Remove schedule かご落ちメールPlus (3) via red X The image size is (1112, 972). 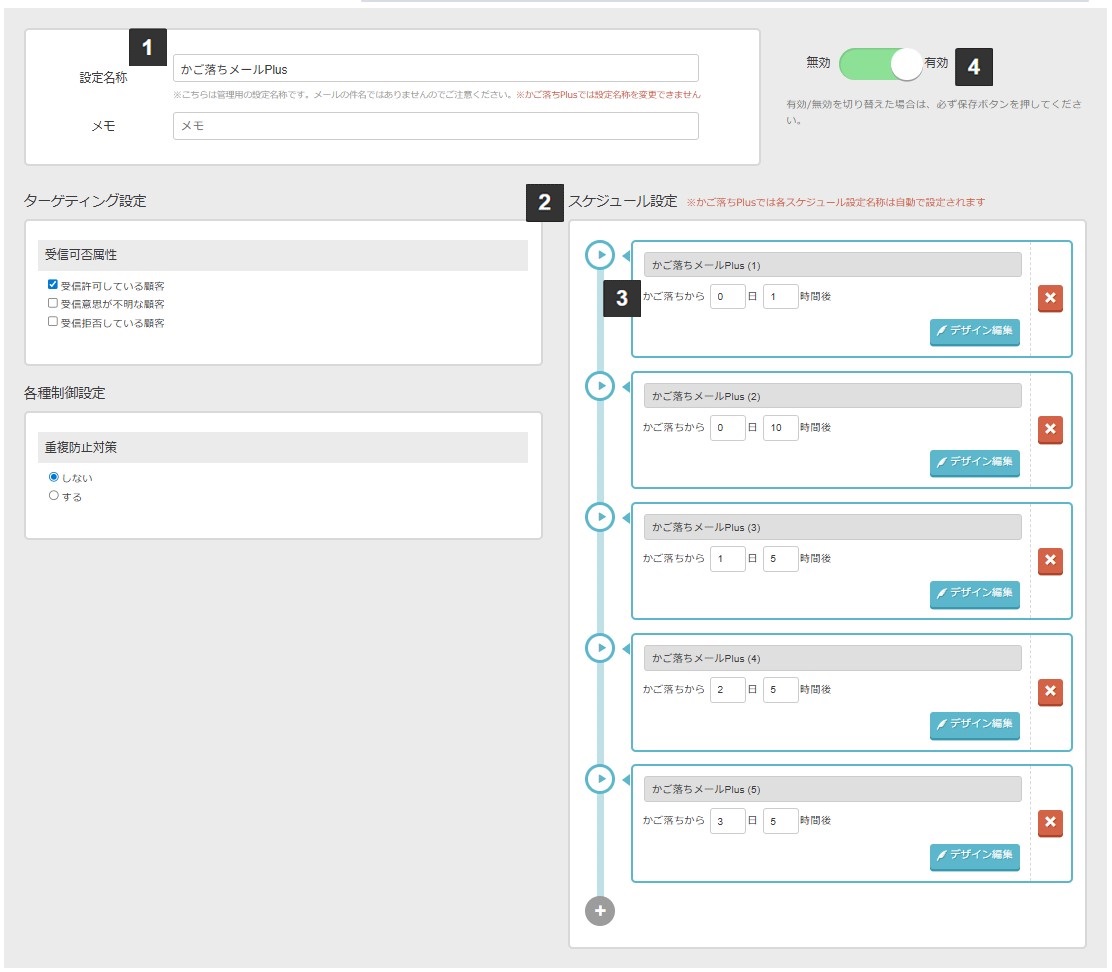(x=1050, y=561)
